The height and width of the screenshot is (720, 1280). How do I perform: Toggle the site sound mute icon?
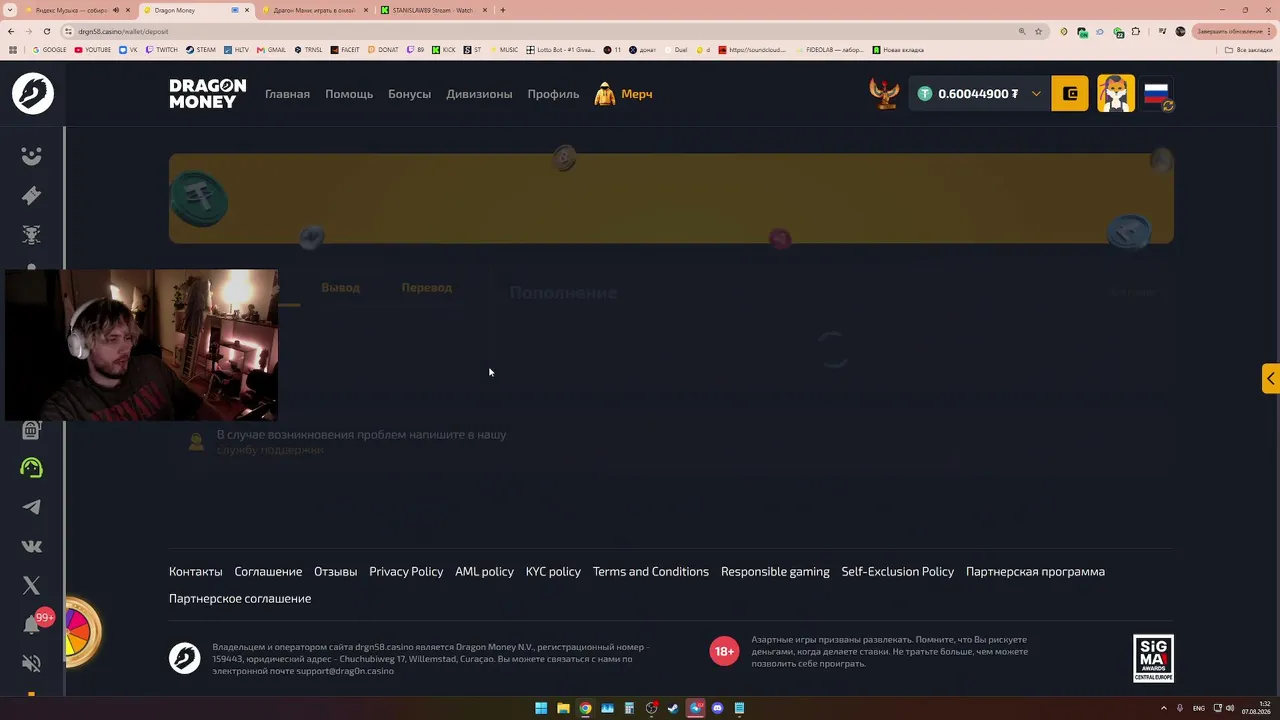(32, 663)
